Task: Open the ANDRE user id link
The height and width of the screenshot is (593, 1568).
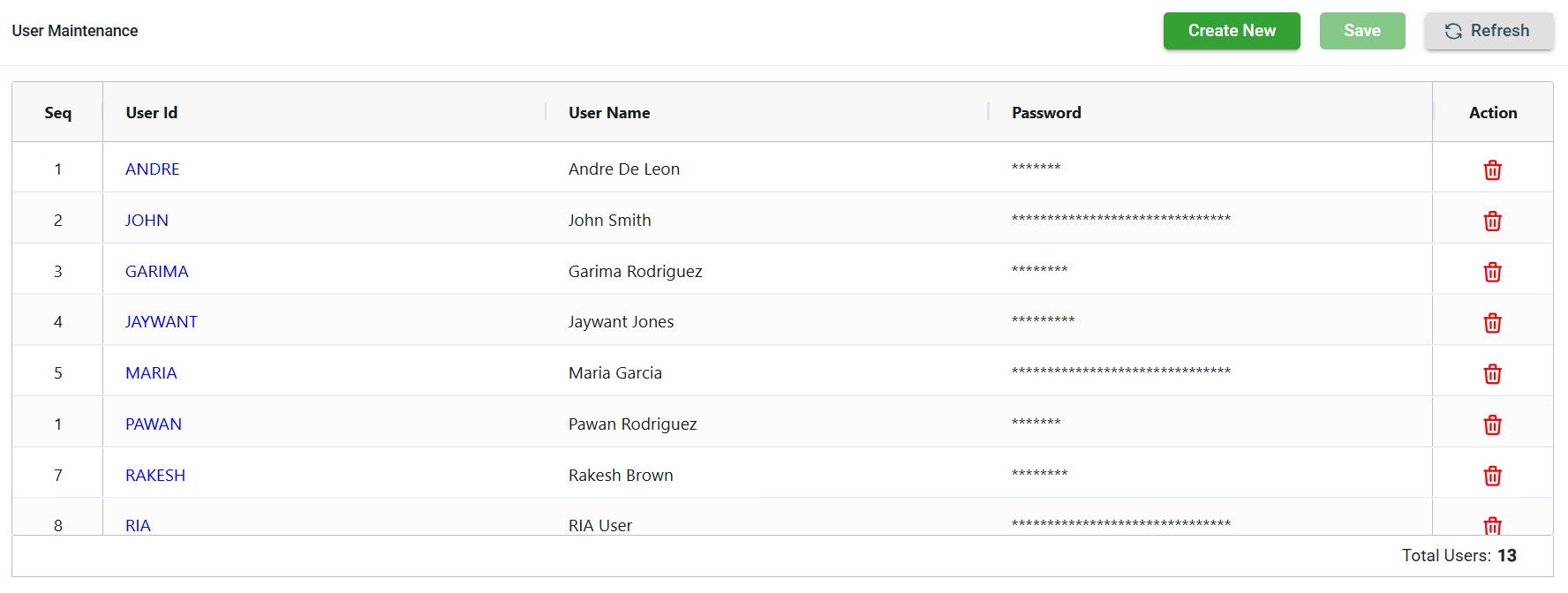Action: 152,169
